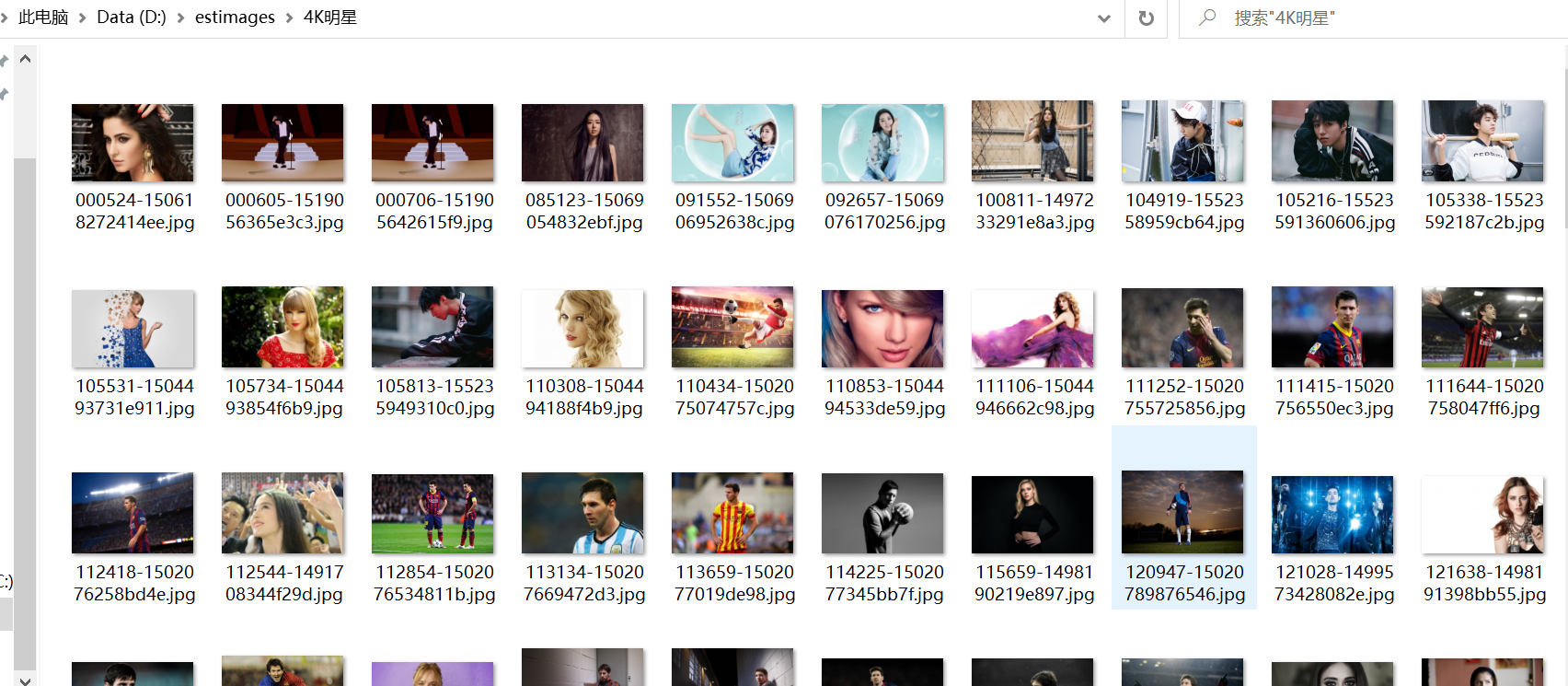Select thumbnail of 105813-155235949310c0.jpg
The image size is (1568, 686).
[432, 327]
